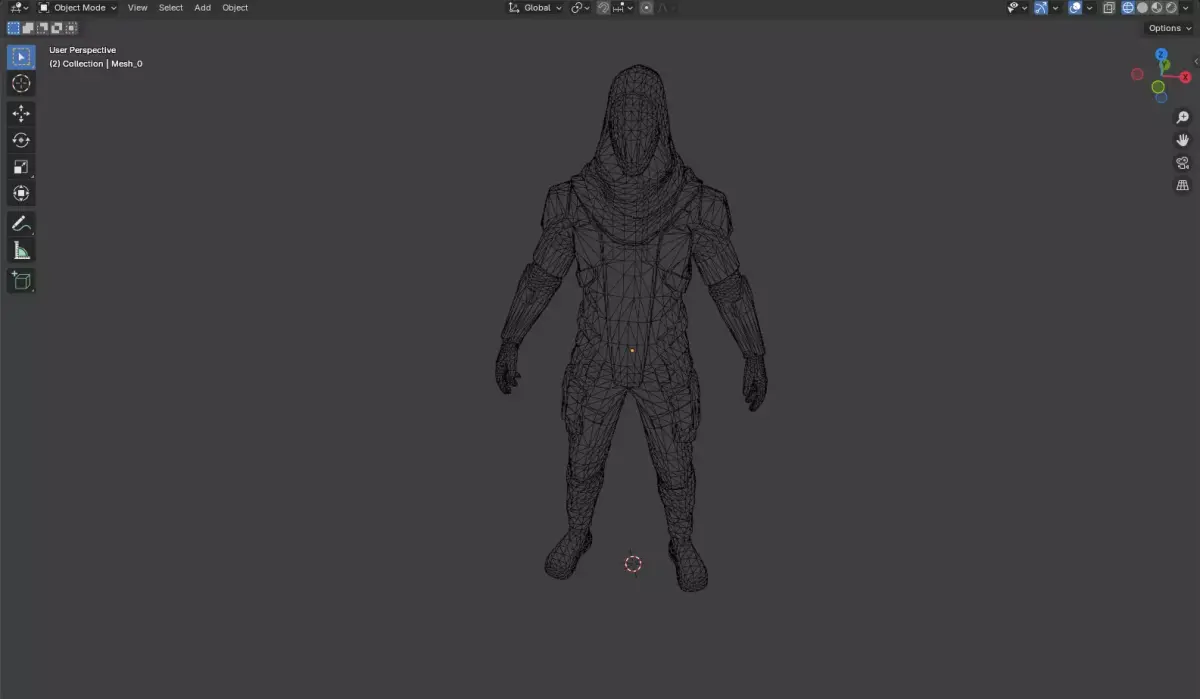This screenshot has width=1200, height=699.
Task: Open Global transform orientation dropdown
Action: 536,8
